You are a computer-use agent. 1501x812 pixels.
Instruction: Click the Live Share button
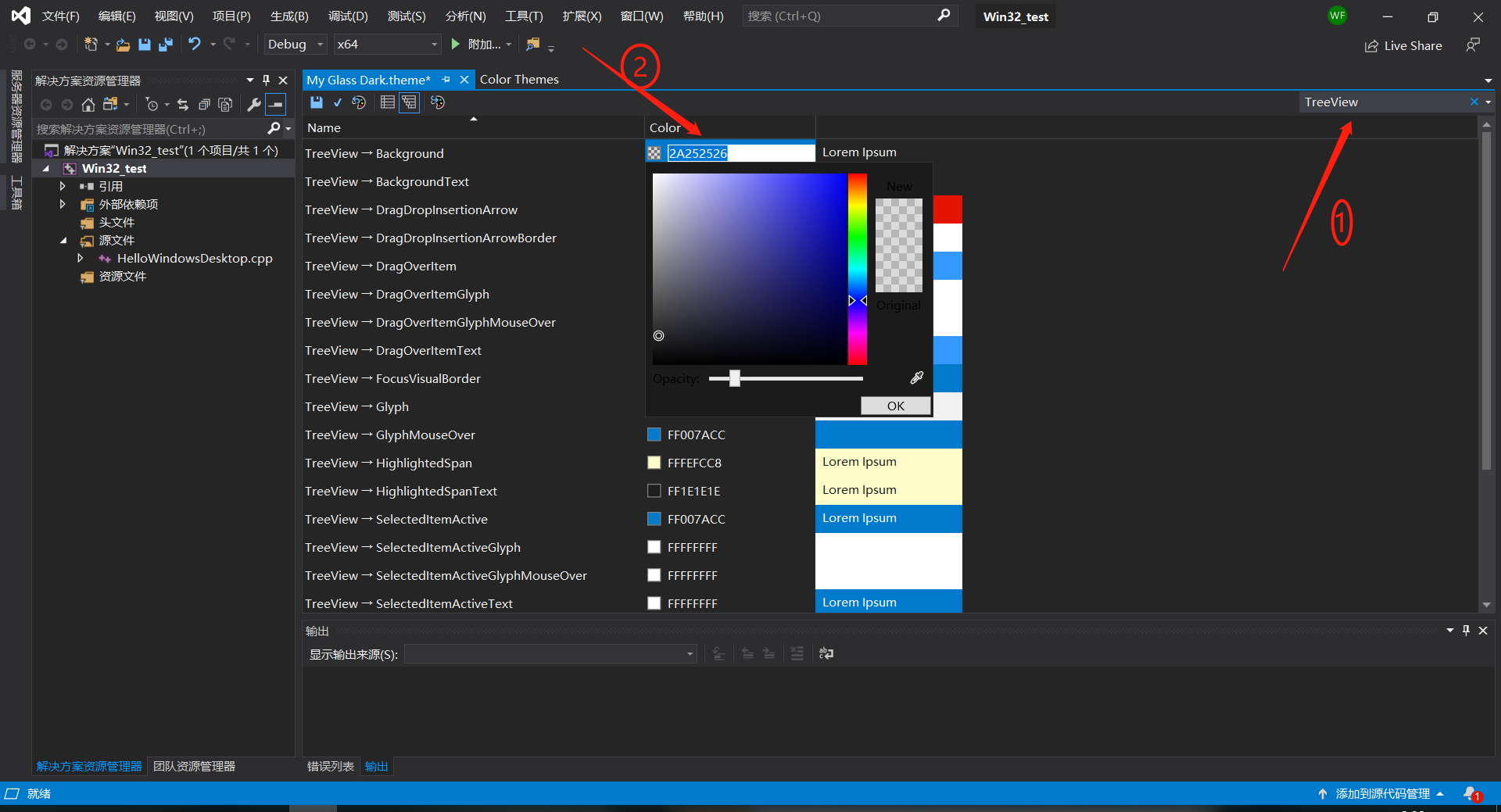pos(1403,45)
